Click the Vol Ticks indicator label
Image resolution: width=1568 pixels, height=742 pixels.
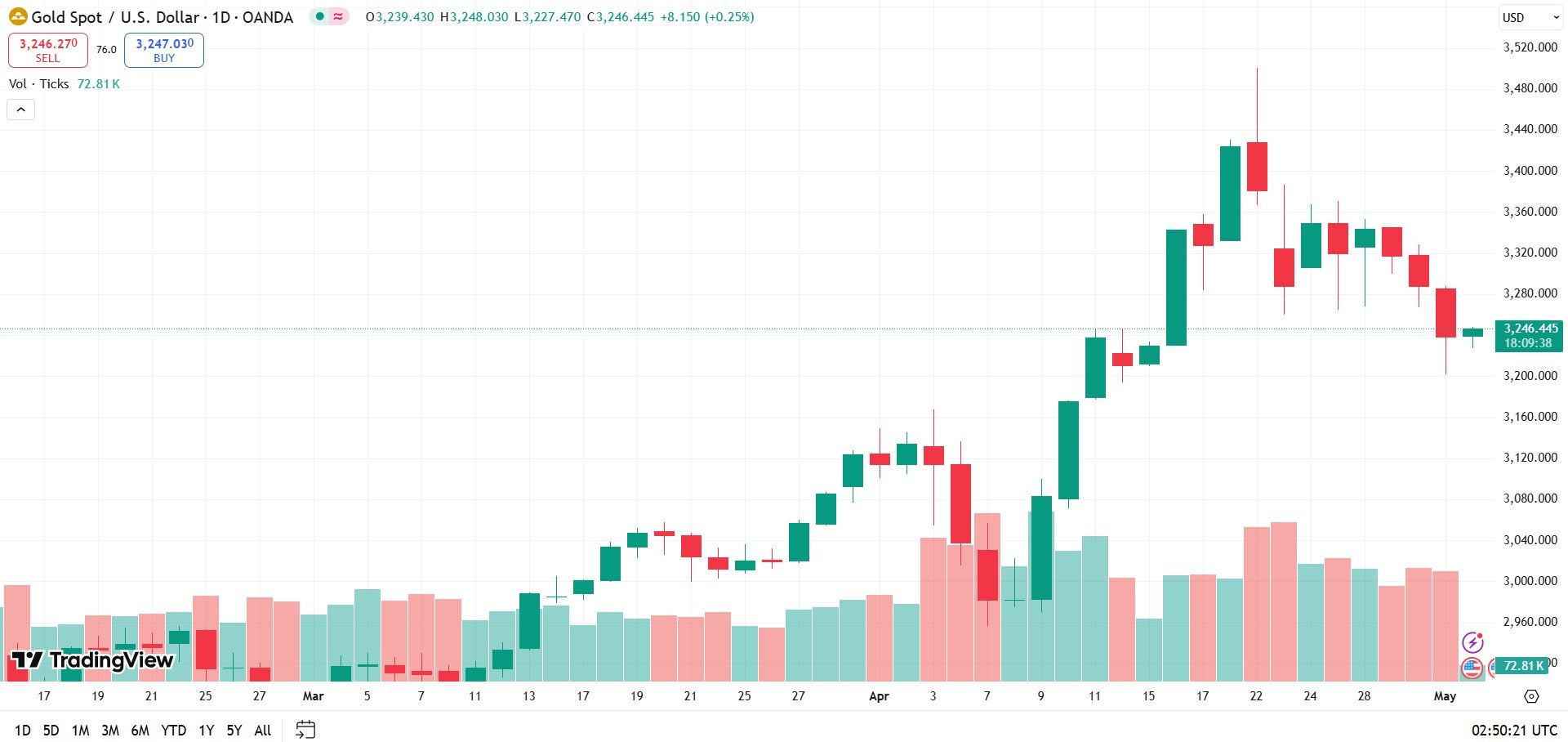click(38, 84)
